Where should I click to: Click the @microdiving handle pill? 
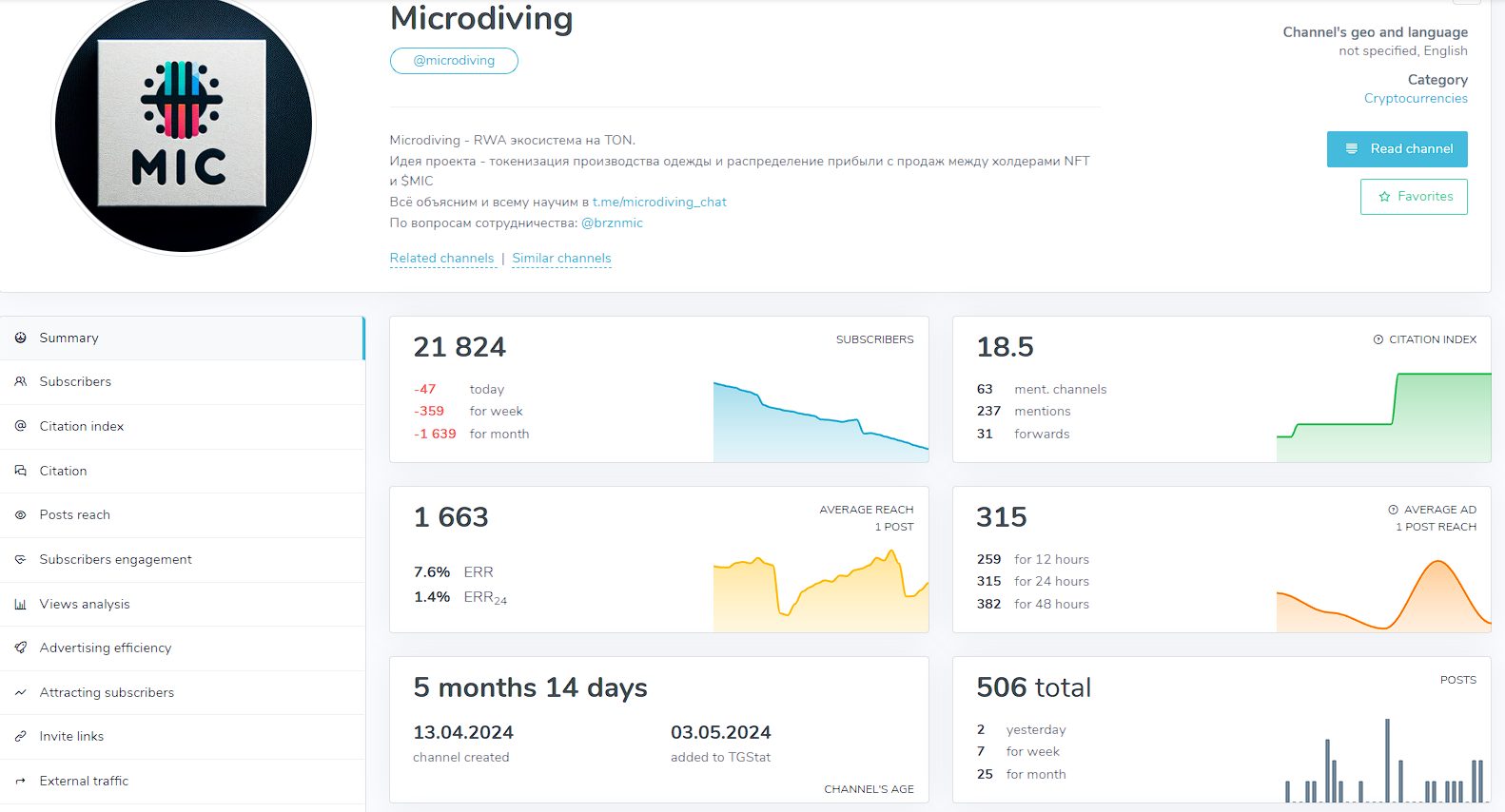[x=454, y=61]
